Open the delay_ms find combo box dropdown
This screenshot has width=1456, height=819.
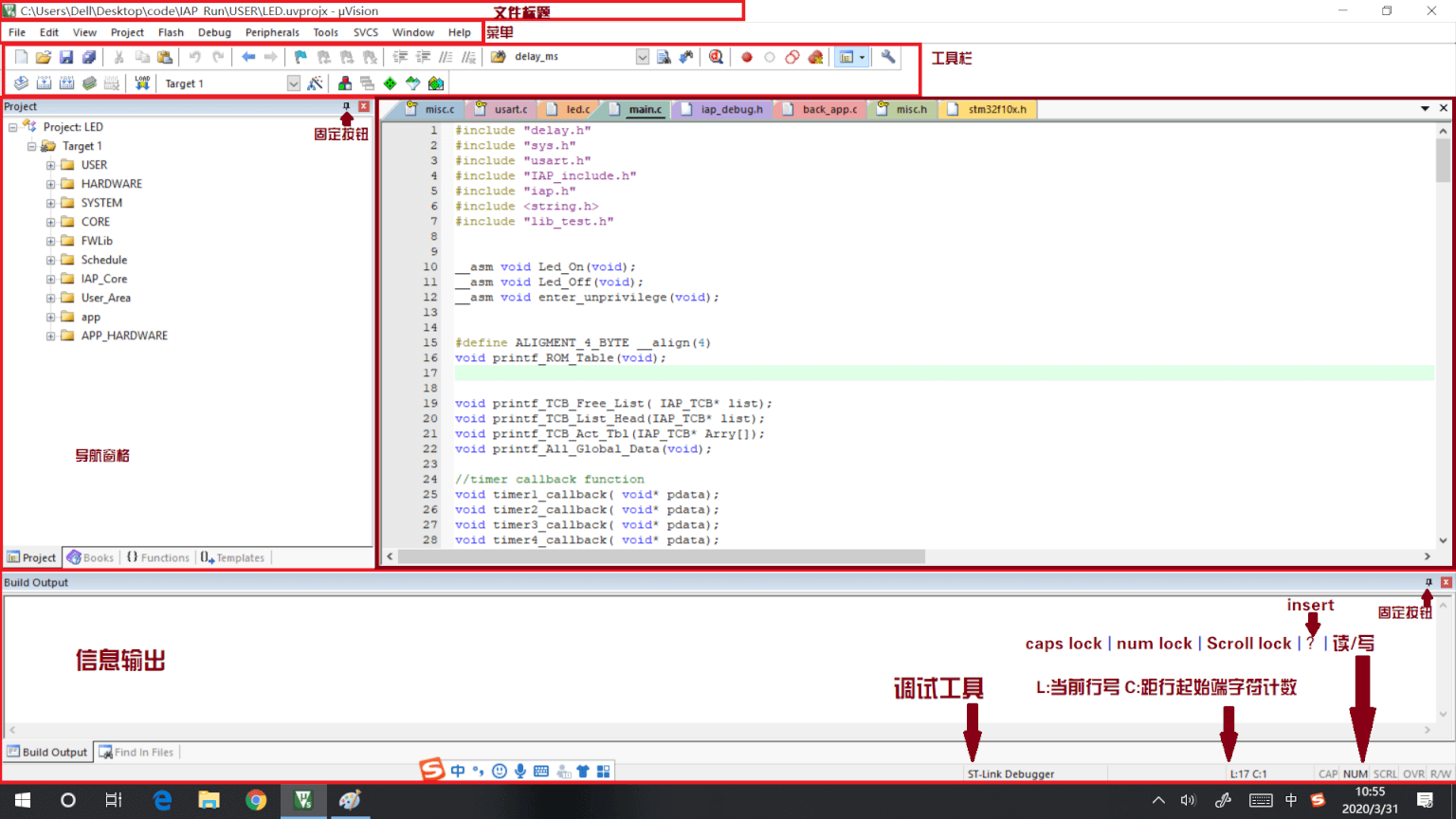click(x=642, y=57)
